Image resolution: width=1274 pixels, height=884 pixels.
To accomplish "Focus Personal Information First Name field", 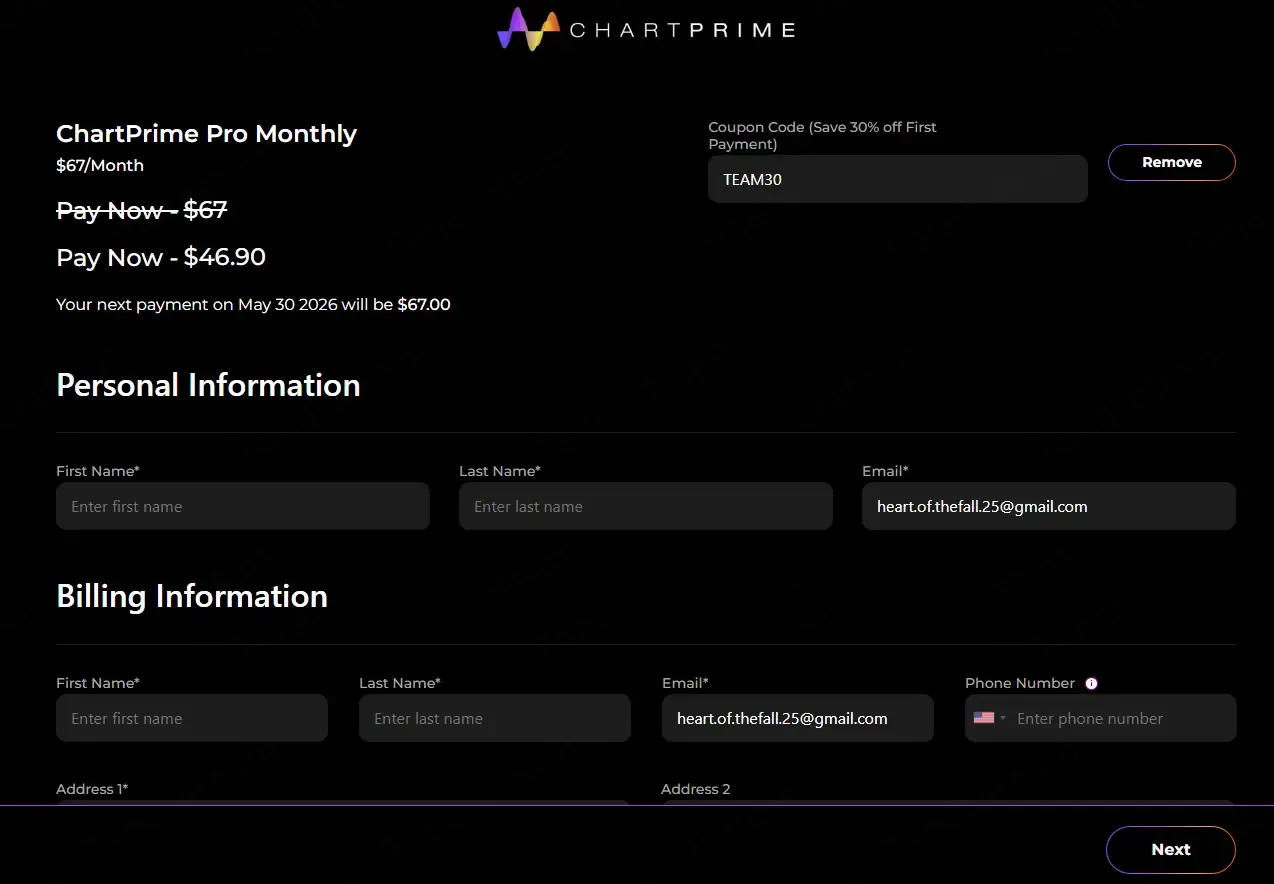I will [243, 506].
